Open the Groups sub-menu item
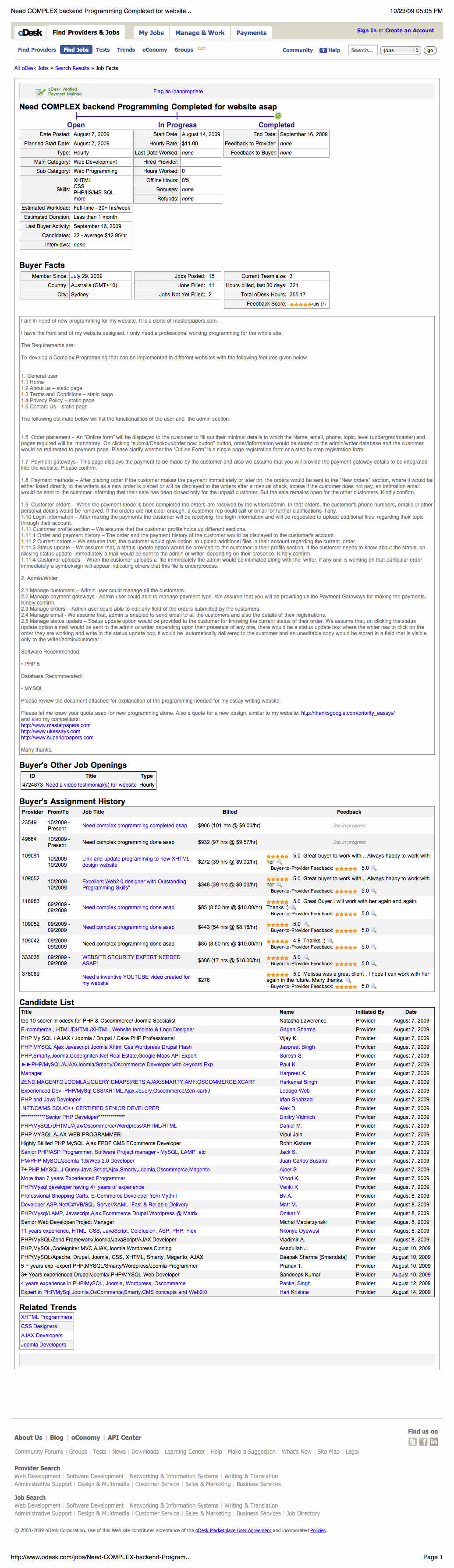The image size is (454, 1568). pos(184,50)
